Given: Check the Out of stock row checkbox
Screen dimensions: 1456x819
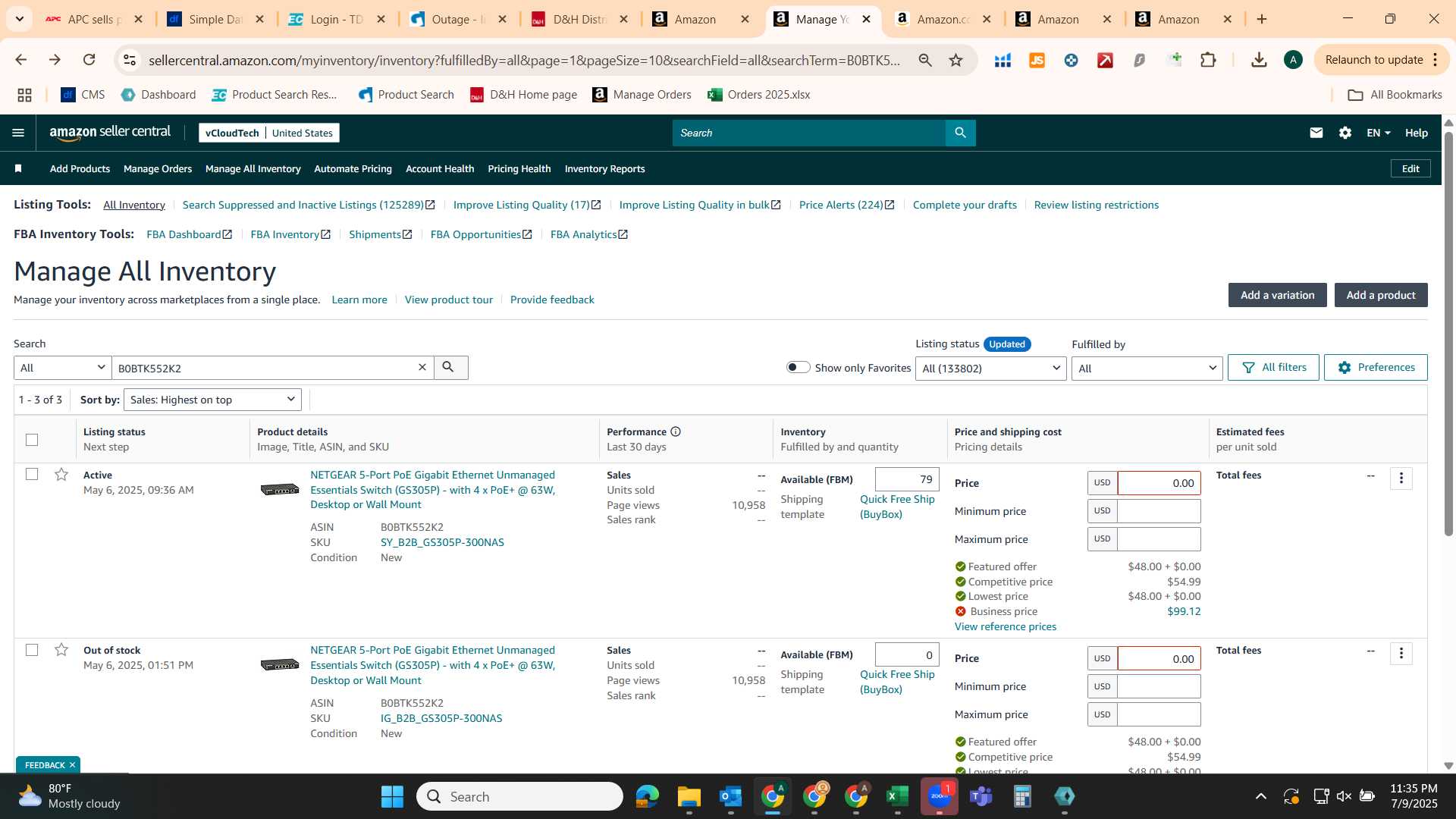Looking at the screenshot, I should (32, 650).
